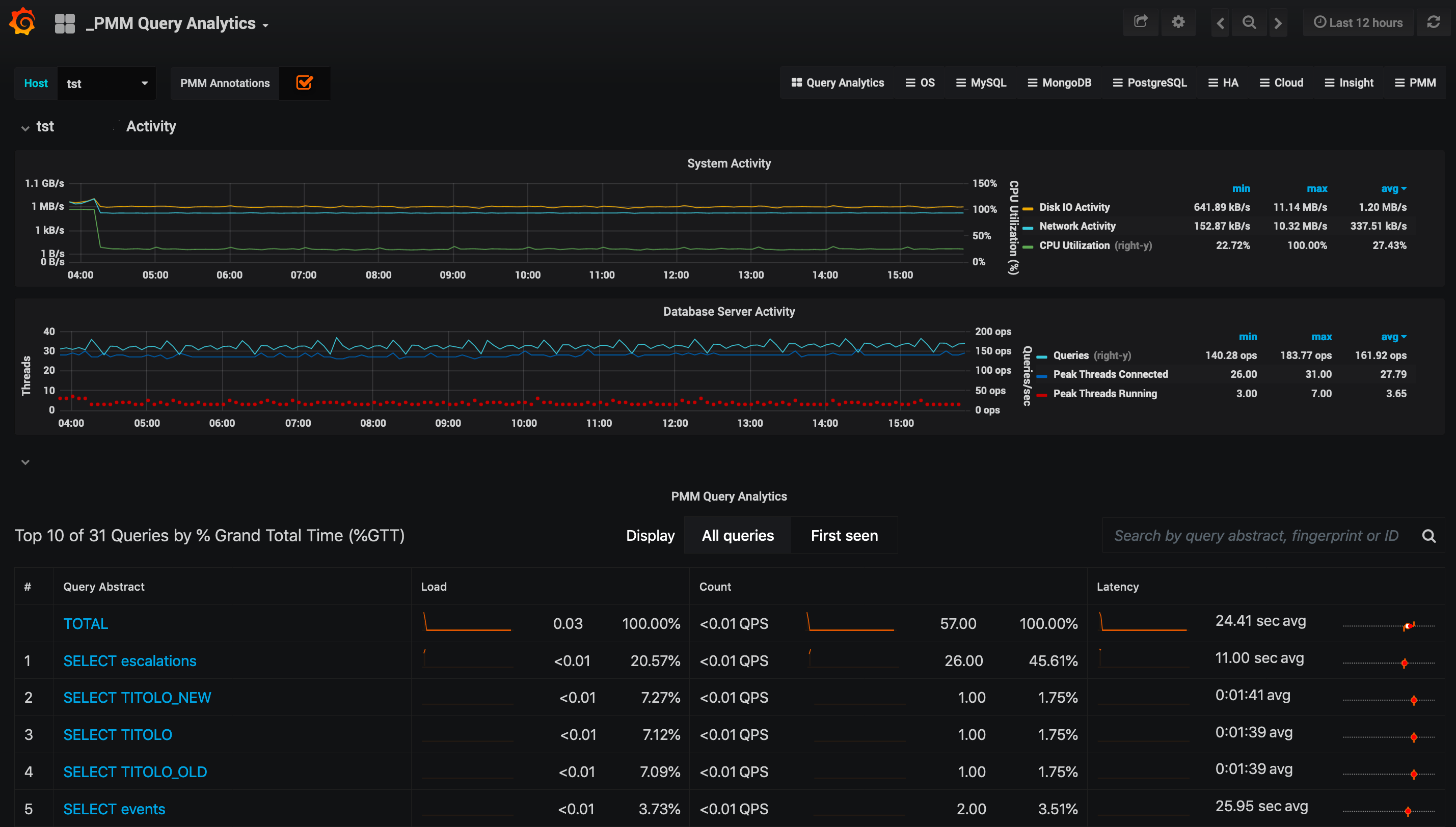Open the PostgreSQL menu

tap(1150, 83)
